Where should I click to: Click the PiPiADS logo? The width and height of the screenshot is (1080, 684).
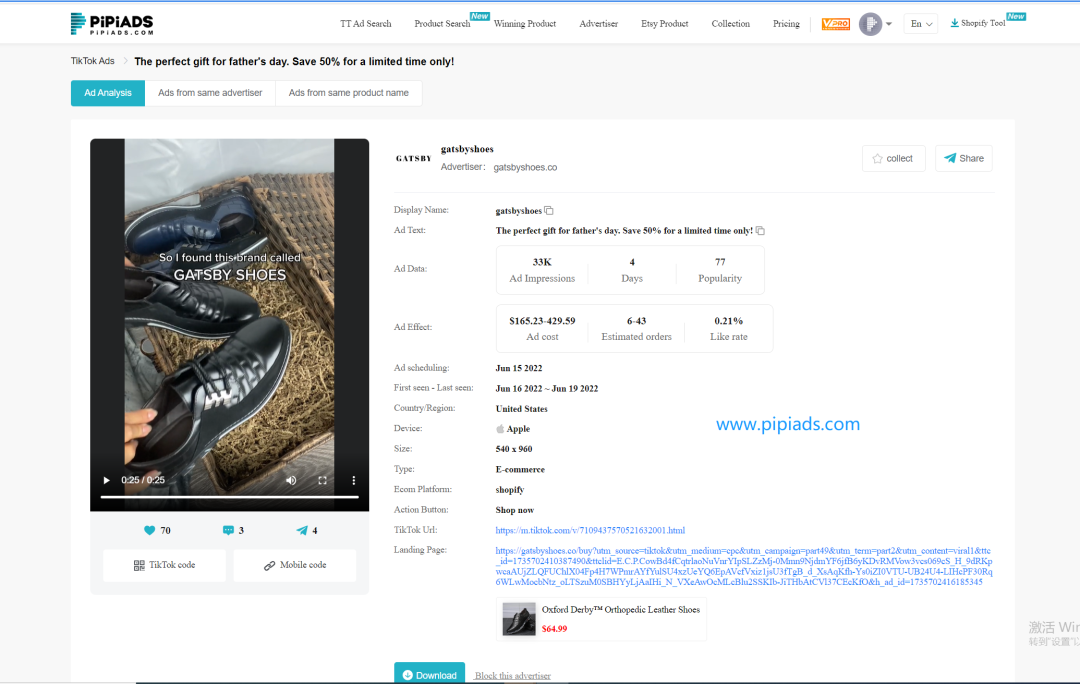112,24
